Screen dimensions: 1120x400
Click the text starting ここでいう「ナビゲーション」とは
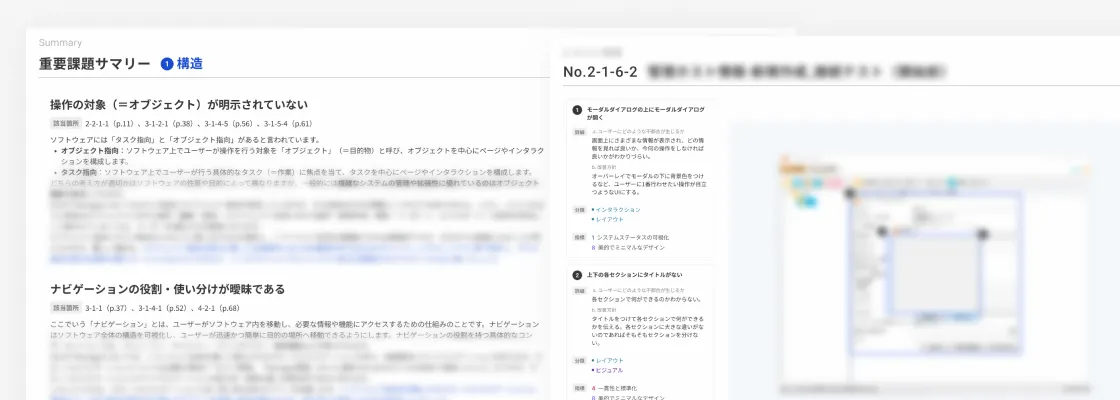[x=295, y=329]
